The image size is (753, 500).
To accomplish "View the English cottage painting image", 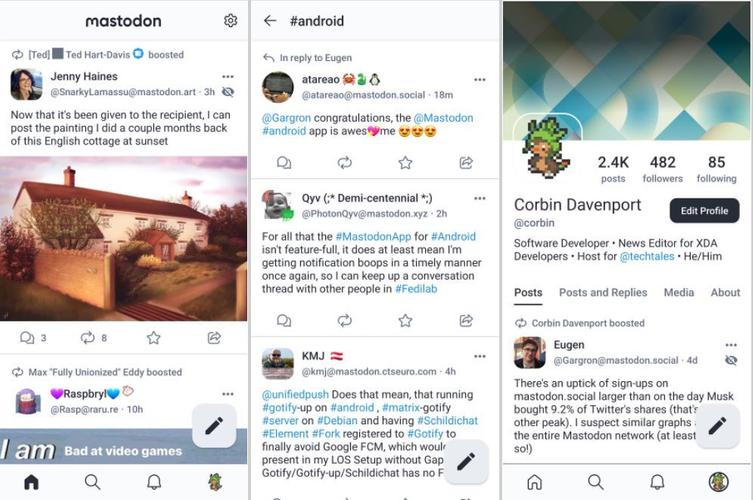I will coord(123,238).
